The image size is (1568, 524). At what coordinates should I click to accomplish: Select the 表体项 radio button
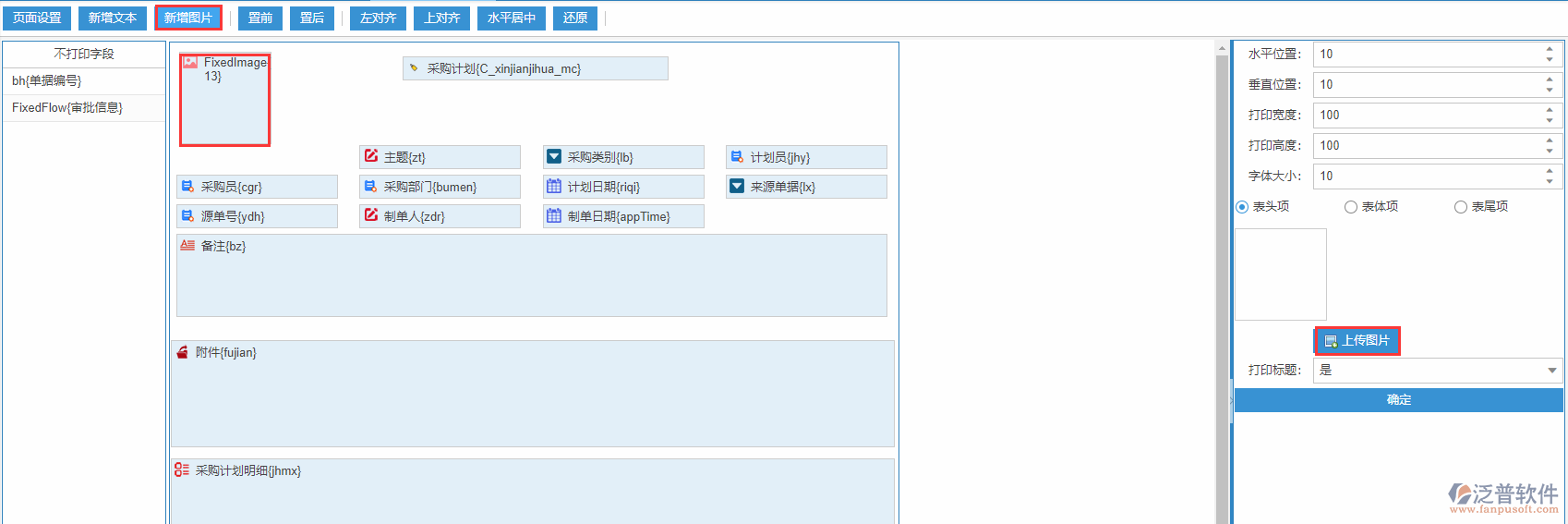pyautogui.click(x=1351, y=207)
